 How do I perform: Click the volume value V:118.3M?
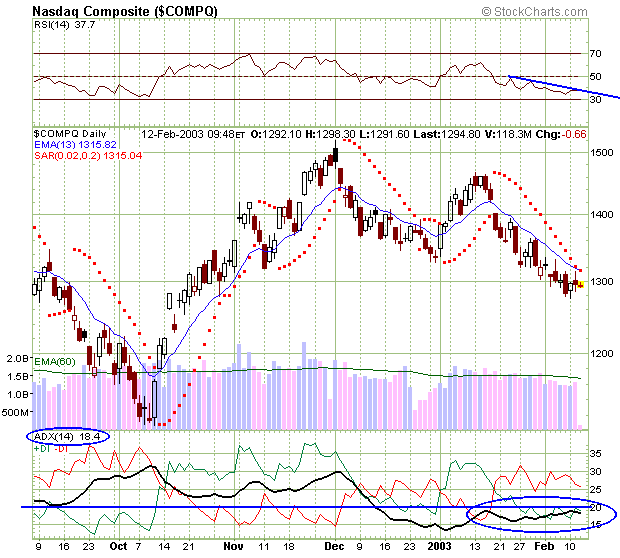508,134
